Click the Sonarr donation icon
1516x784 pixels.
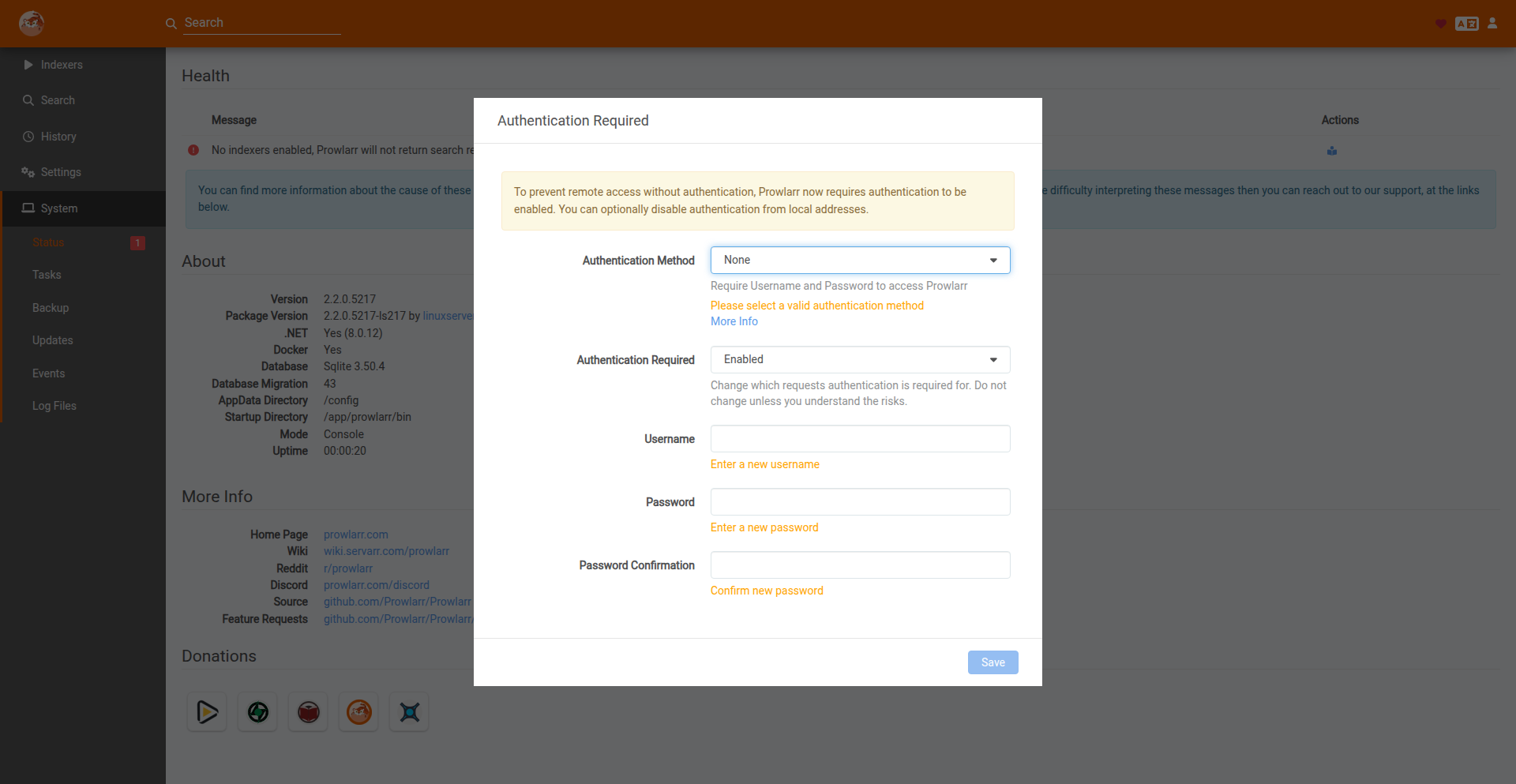click(x=410, y=712)
